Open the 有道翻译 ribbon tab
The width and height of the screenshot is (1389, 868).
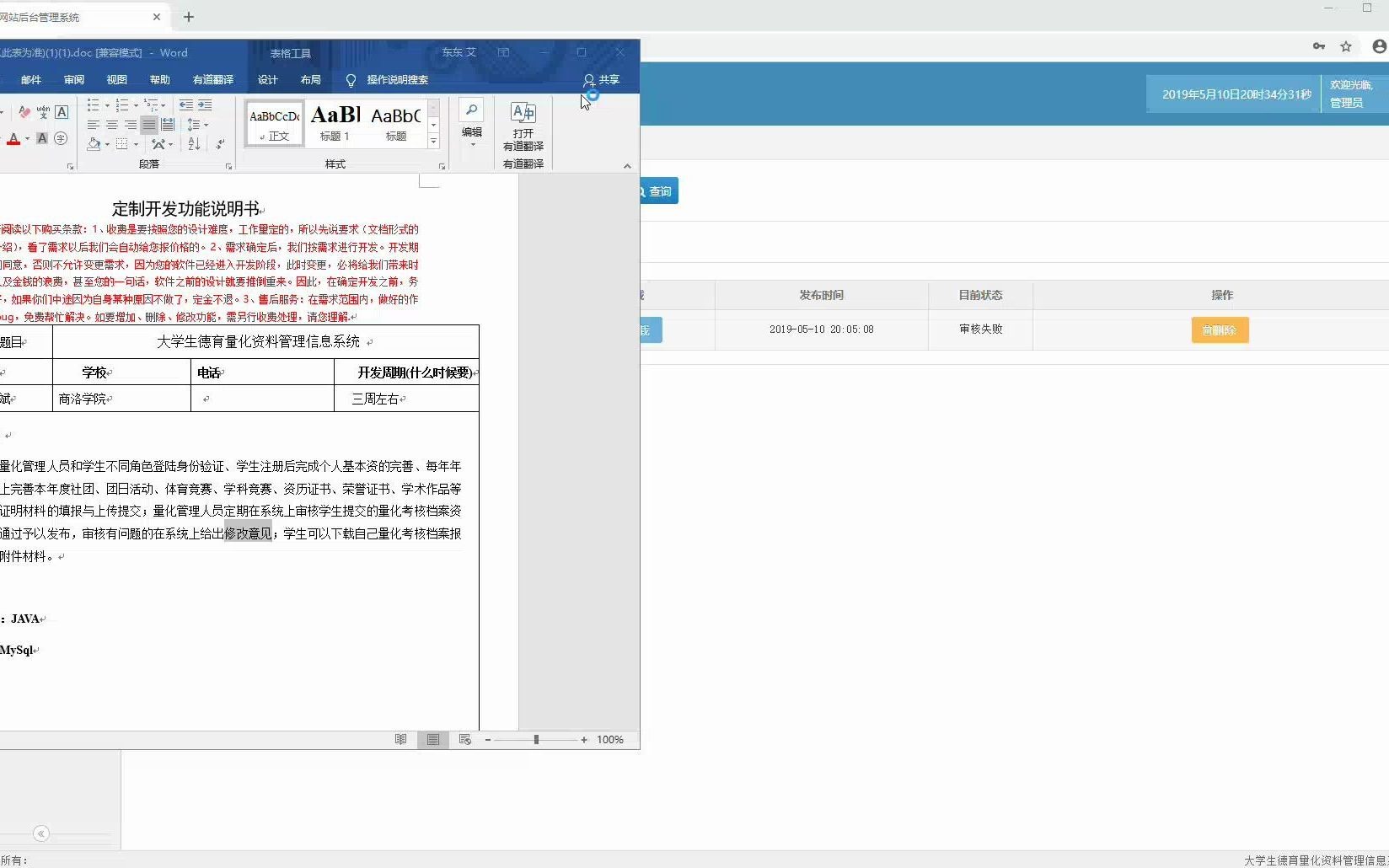point(213,80)
